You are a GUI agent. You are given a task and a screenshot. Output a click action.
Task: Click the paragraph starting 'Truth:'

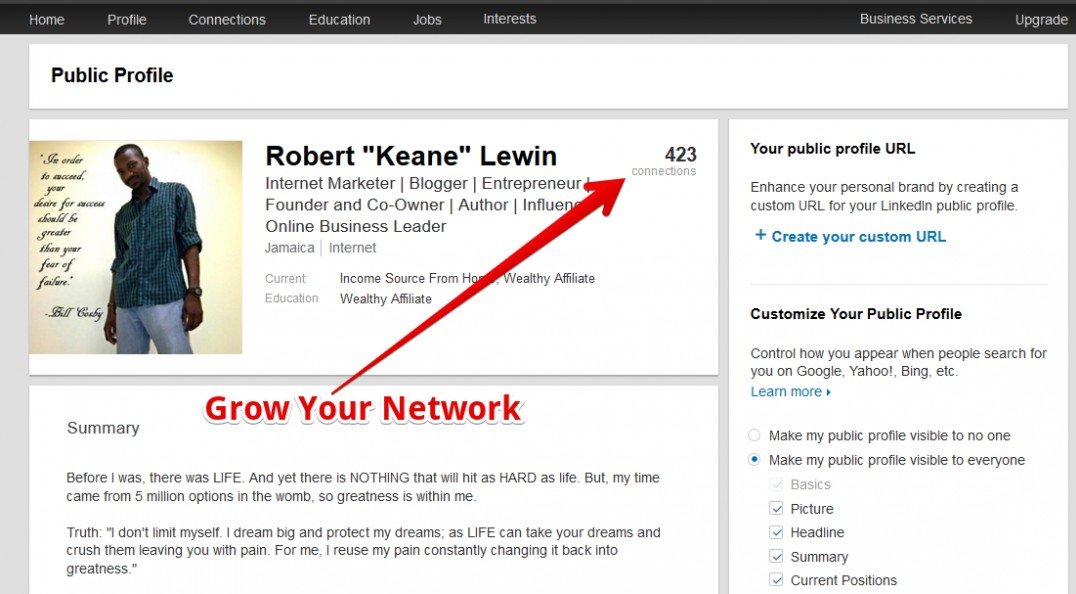(364, 550)
